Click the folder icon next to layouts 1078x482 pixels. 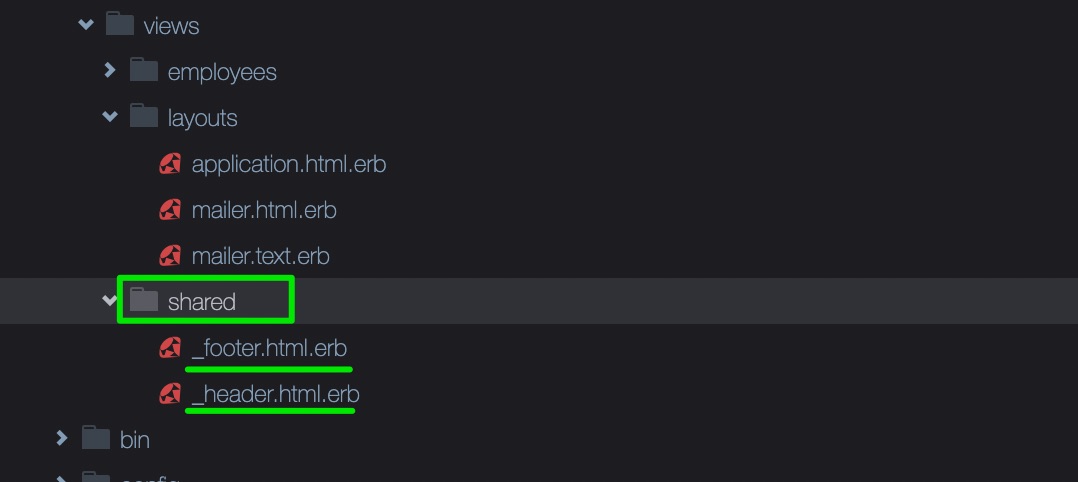point(144,117)
